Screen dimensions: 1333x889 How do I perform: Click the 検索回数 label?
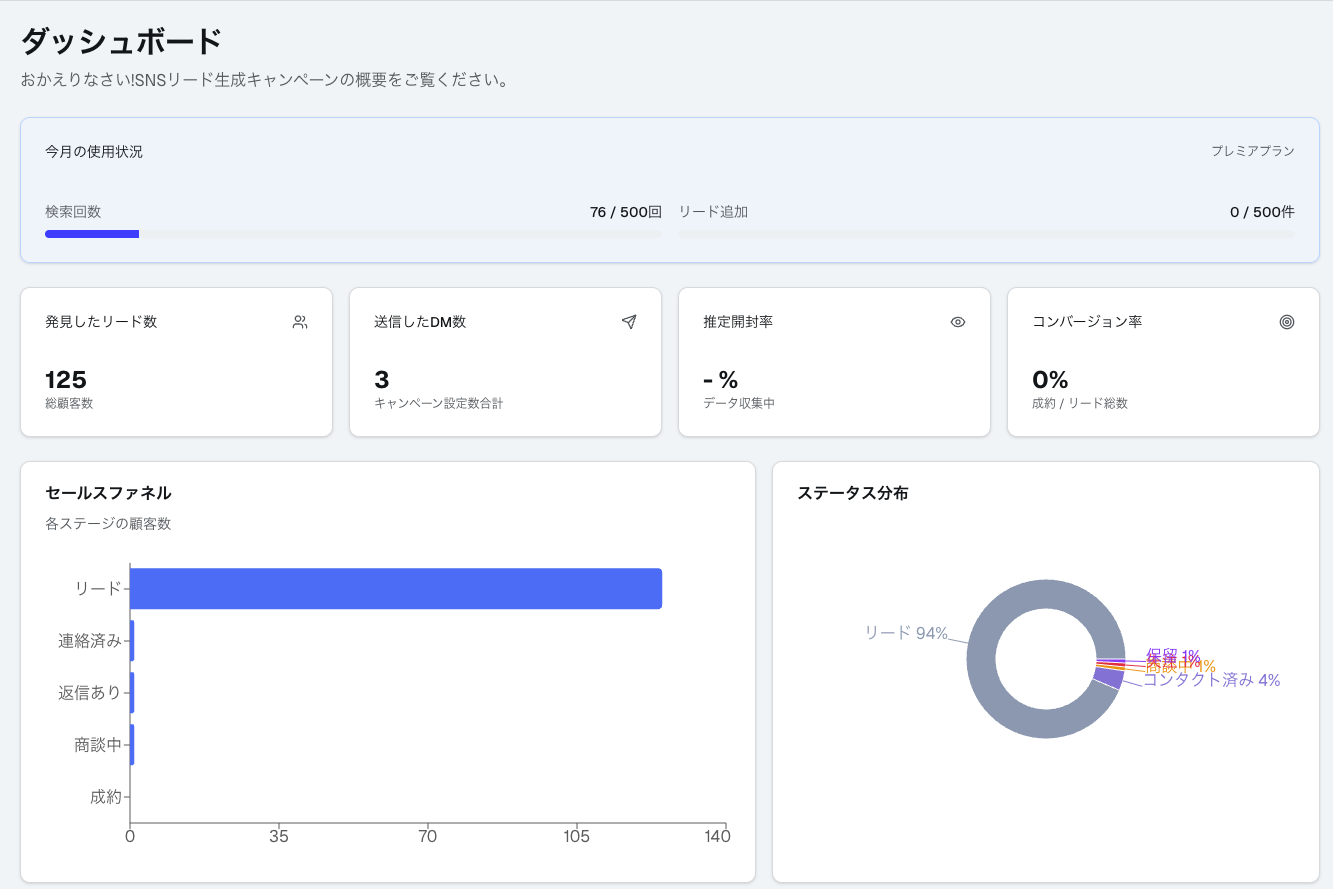(x=73, y=212)
